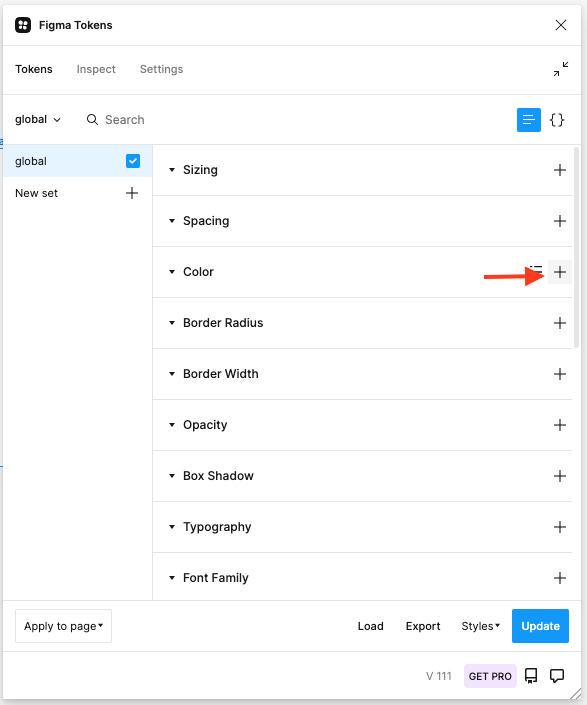Click the window resize handle corner
The image size is (587, 705).
[575, 694]
